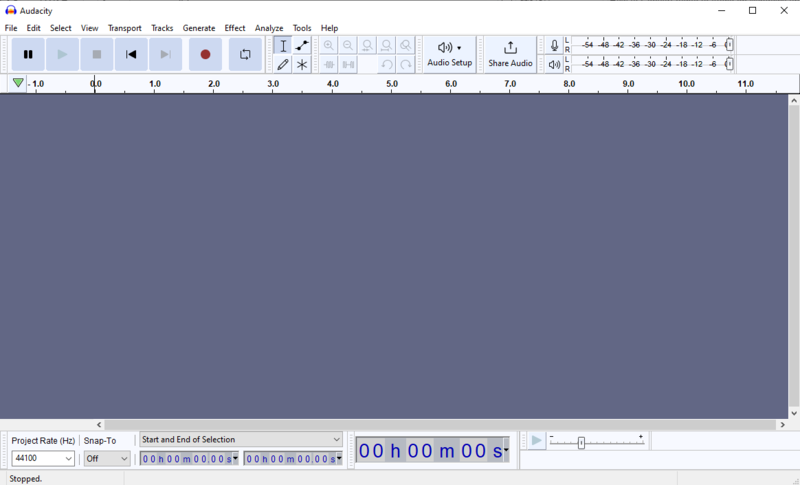Click the Zoom Toggle icon
The width and height of the screenshot is (800, 485).
(406, 45)
